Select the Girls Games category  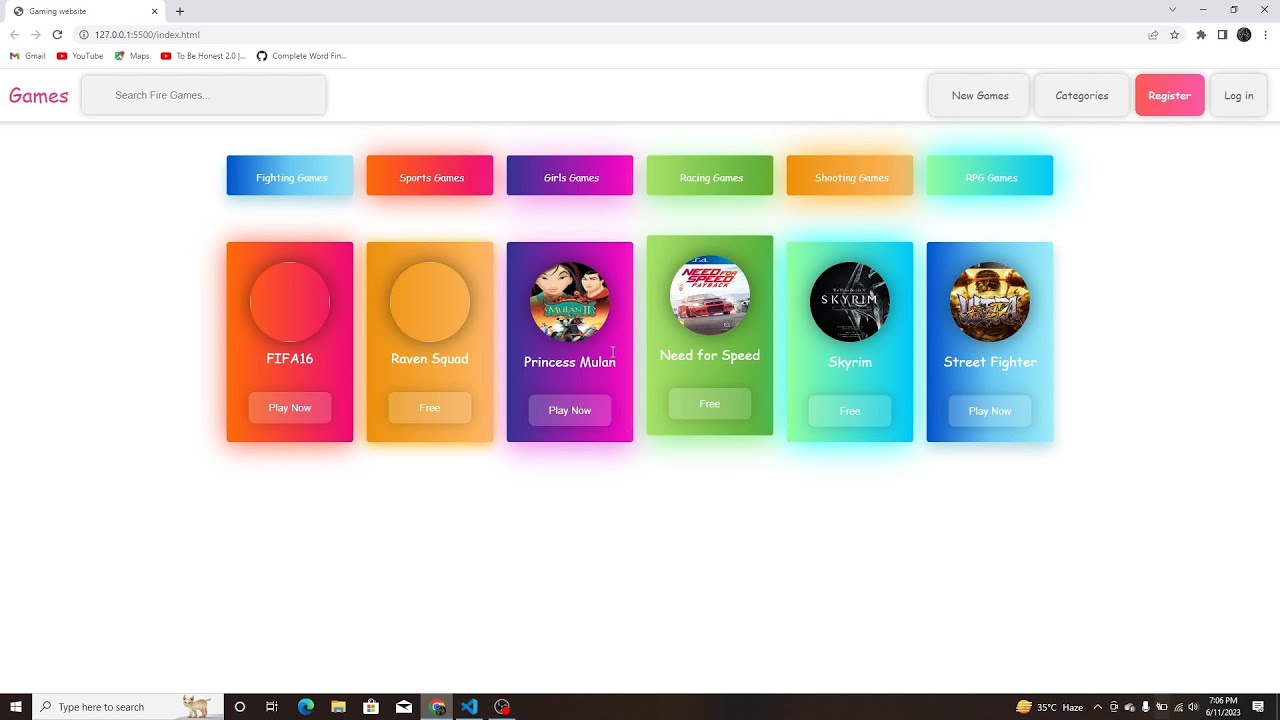(570, 176)
